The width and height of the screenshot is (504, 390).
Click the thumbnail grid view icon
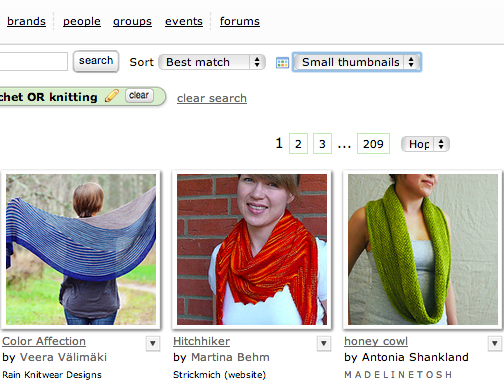282,62
